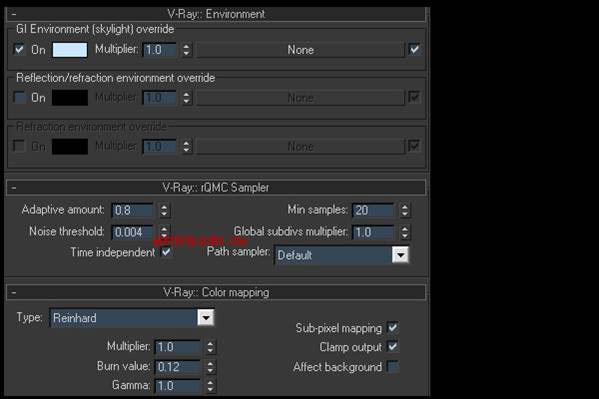
Task: Collapse the V-Ray:: rQMC Sampler rollout
Action: [x=216, y=188]
